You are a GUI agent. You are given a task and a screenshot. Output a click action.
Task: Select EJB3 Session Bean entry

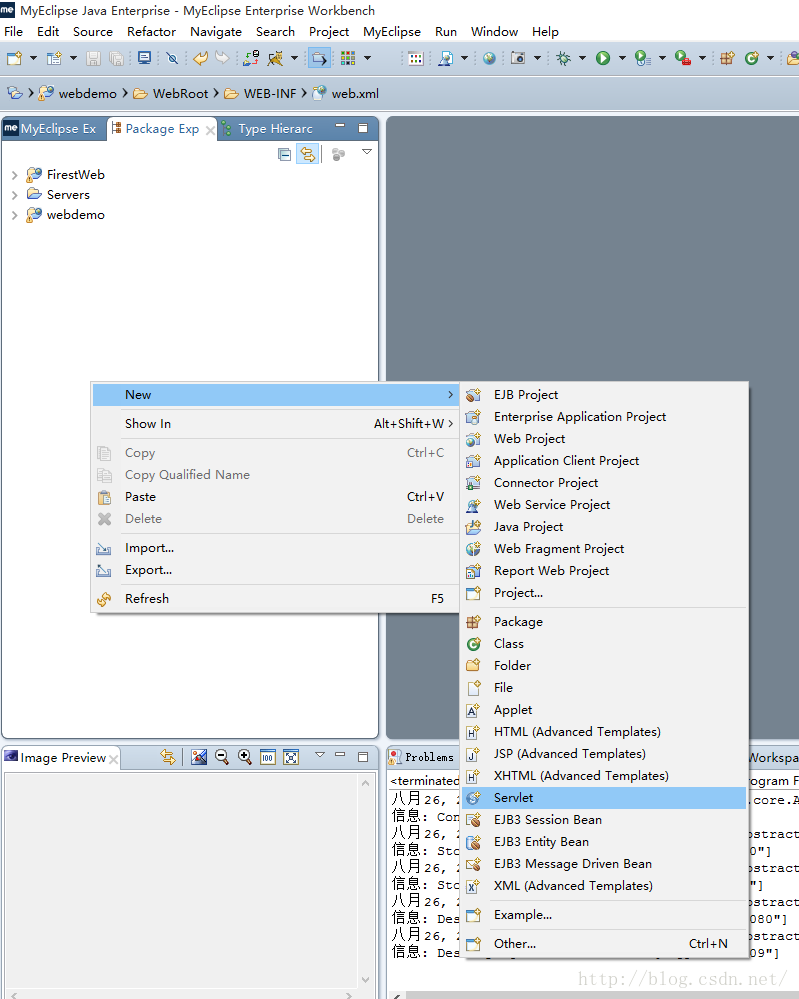604,819
